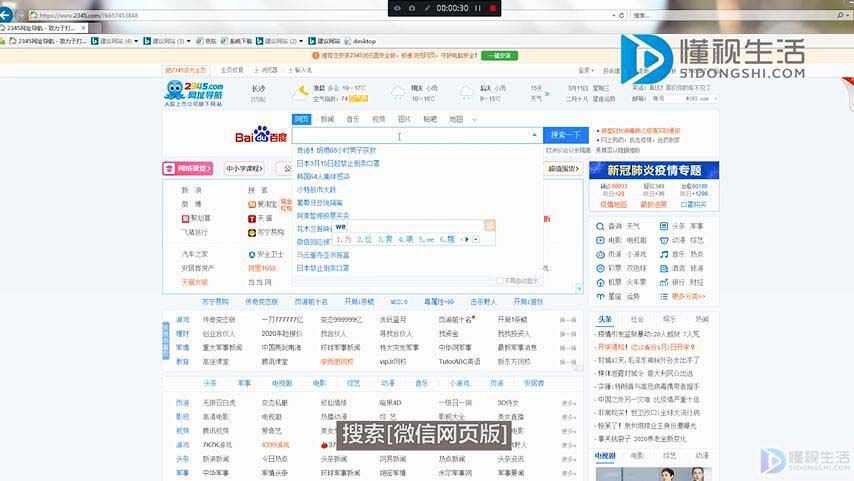Viewport: 854px width, 481px height.
Task: Pause the screen recording
Action: click(478, 8)
